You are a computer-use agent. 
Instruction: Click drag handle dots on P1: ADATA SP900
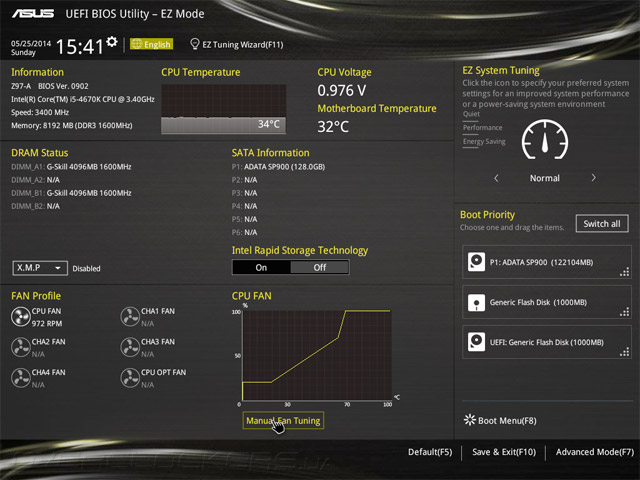tap(624, 272)
